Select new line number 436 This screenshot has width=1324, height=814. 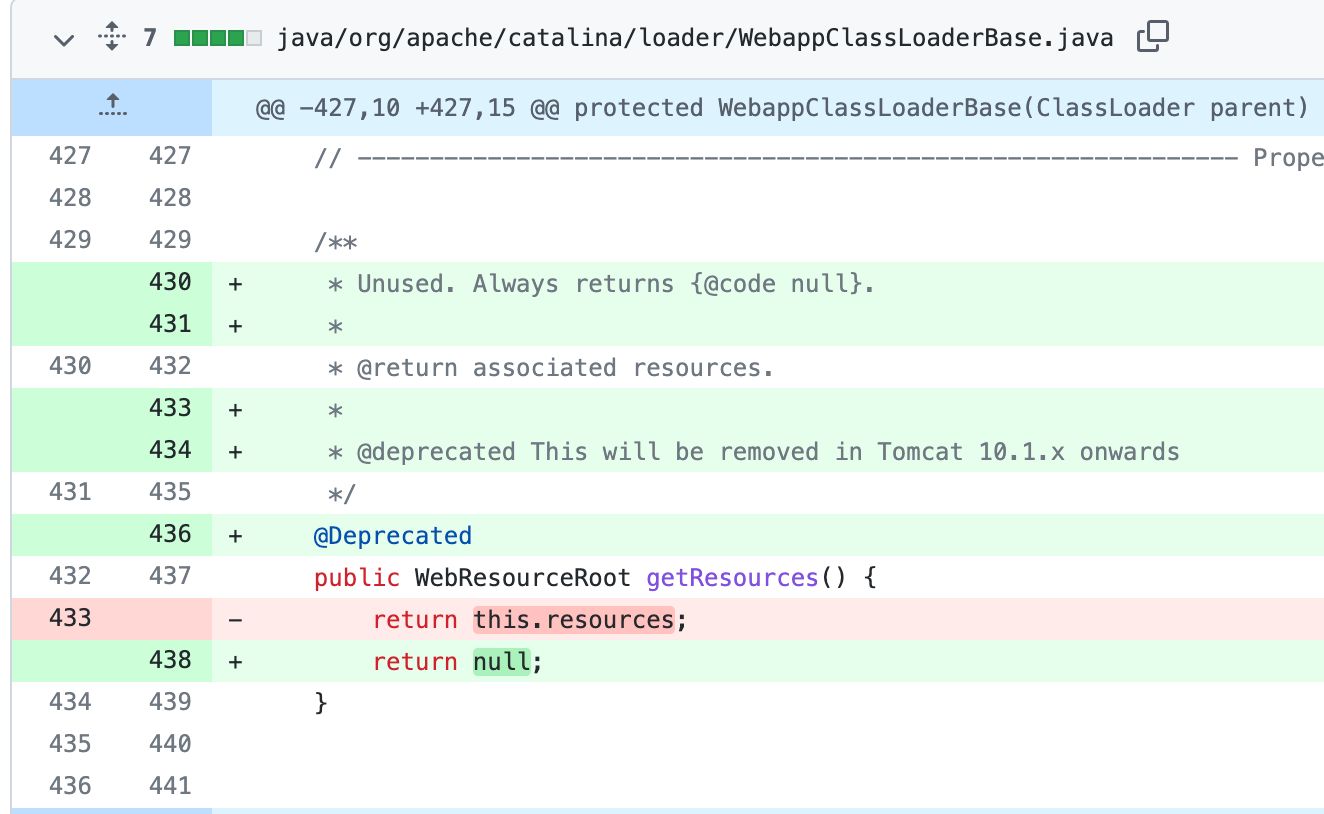click(x=170, y=535)
